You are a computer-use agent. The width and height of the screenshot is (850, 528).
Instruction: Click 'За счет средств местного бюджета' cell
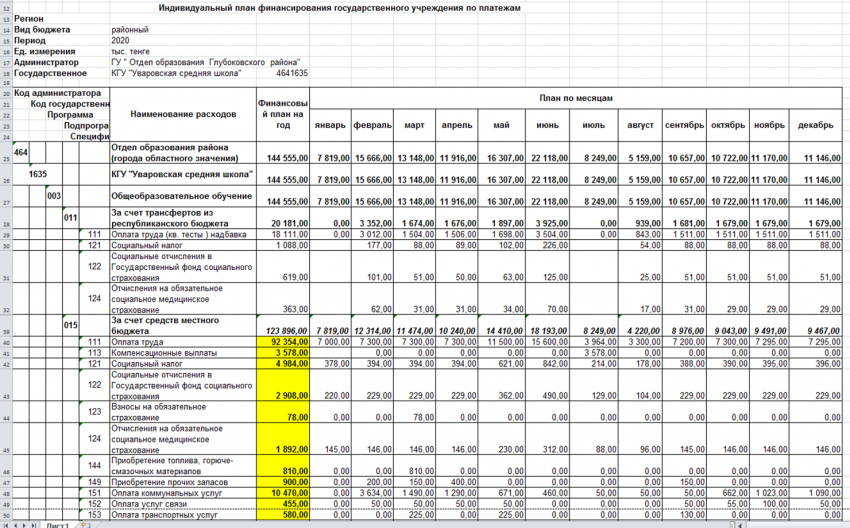pos(183,325)
